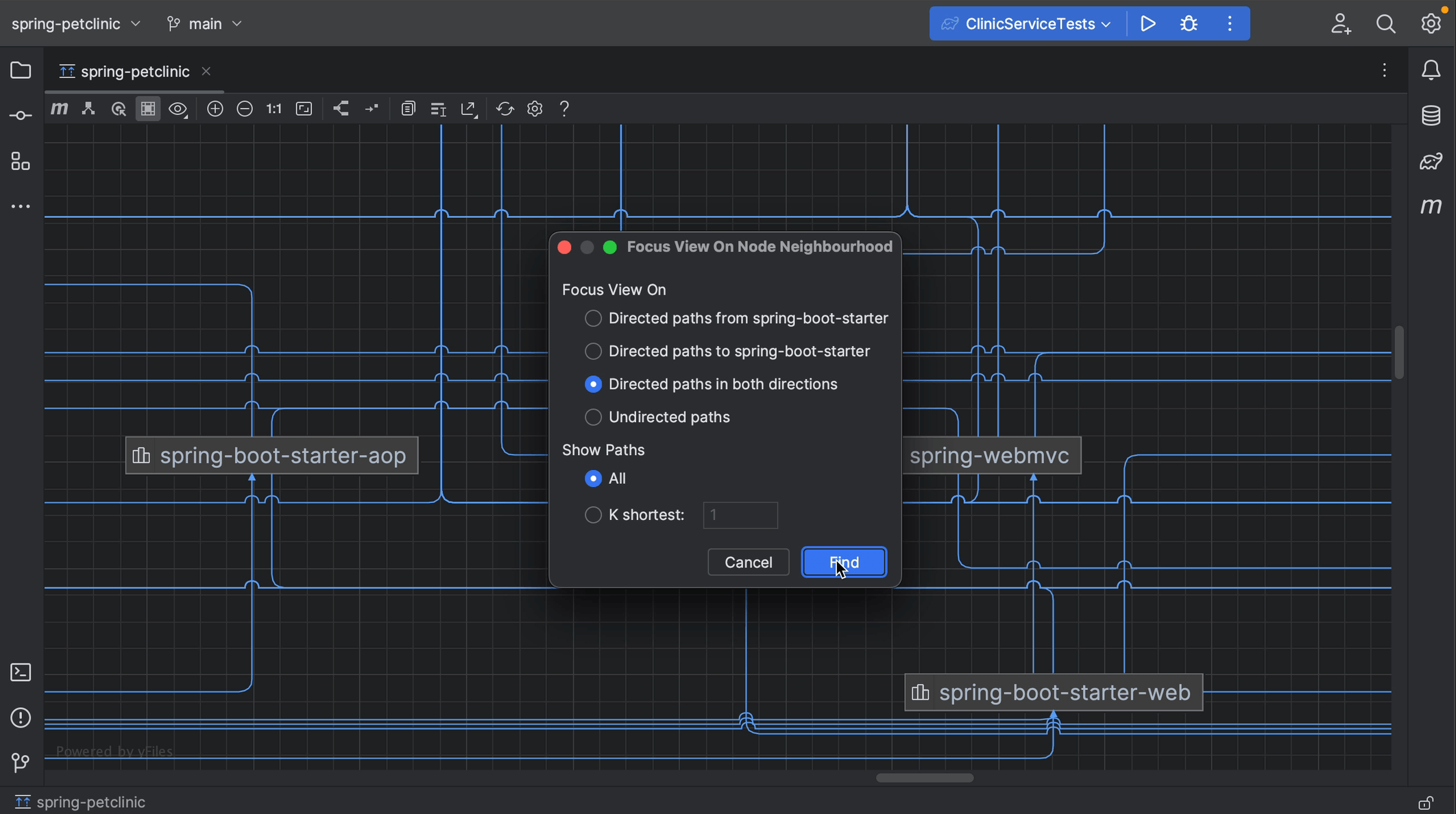Switch to the spring-petclinic editor tab
Screen dimensions: 1456x814
pos(135,71)
